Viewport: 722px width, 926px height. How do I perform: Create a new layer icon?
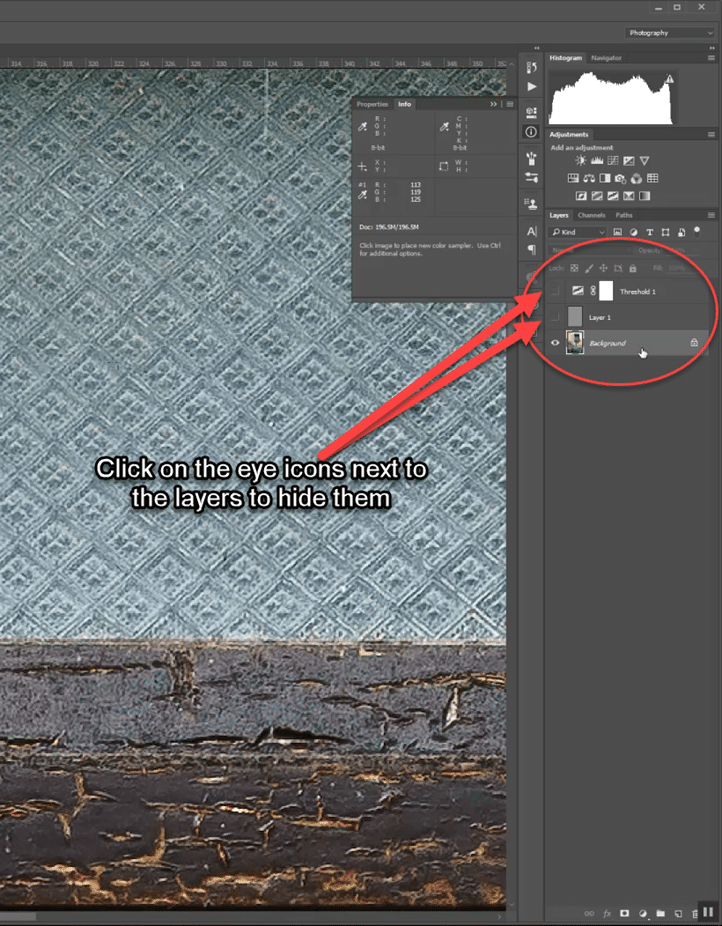click(678, 913)
